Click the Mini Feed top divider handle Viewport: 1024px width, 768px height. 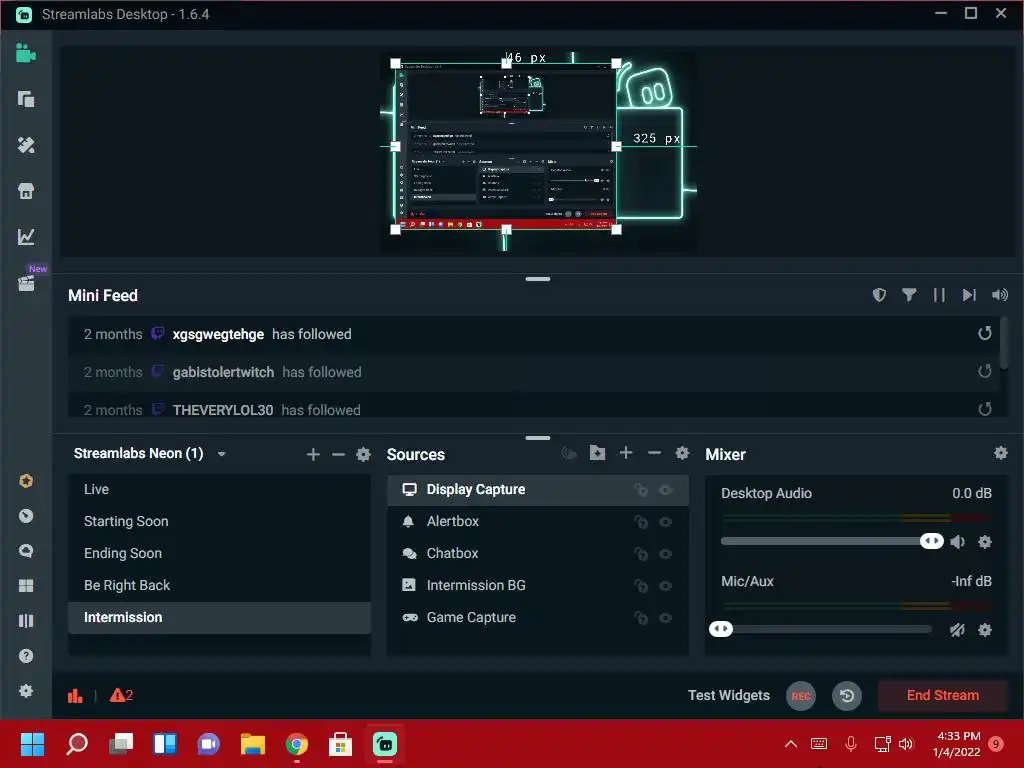point(537,279)
